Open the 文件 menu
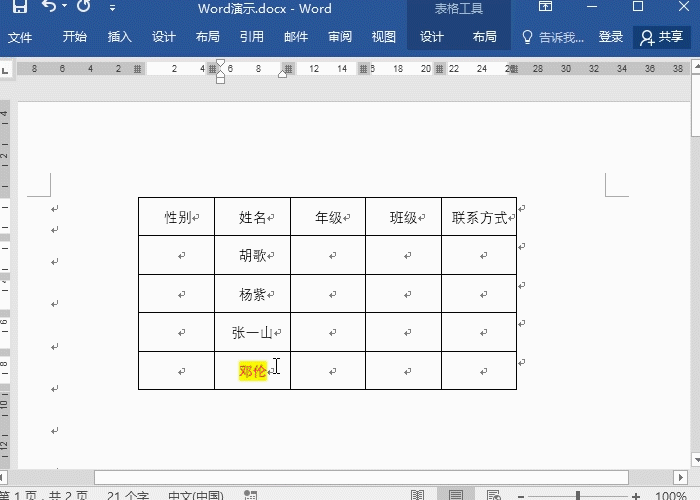Screen dimensions: 700x500 pyautogui.click(x=20, y=37)
